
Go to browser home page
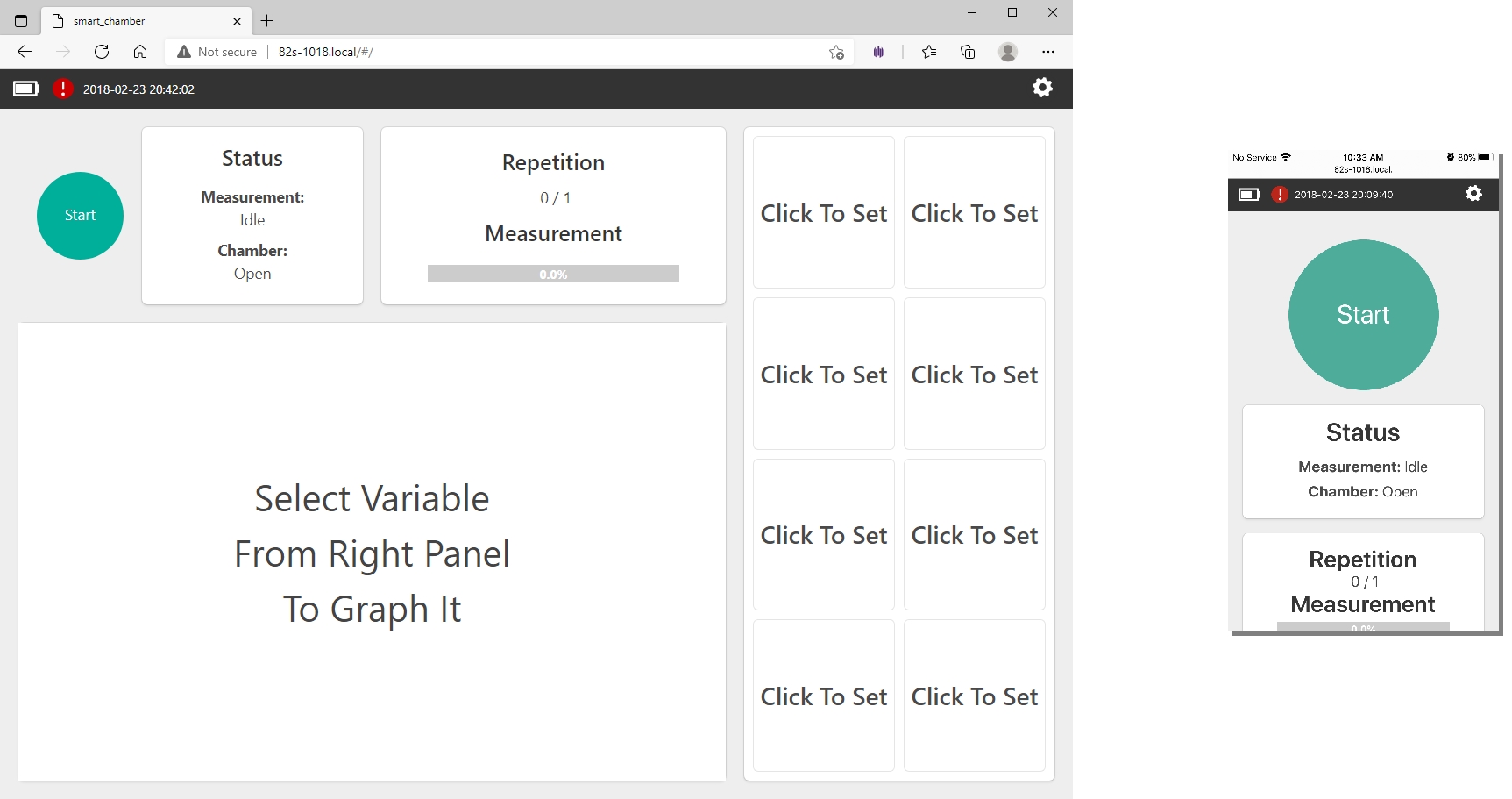click(140, 52)
